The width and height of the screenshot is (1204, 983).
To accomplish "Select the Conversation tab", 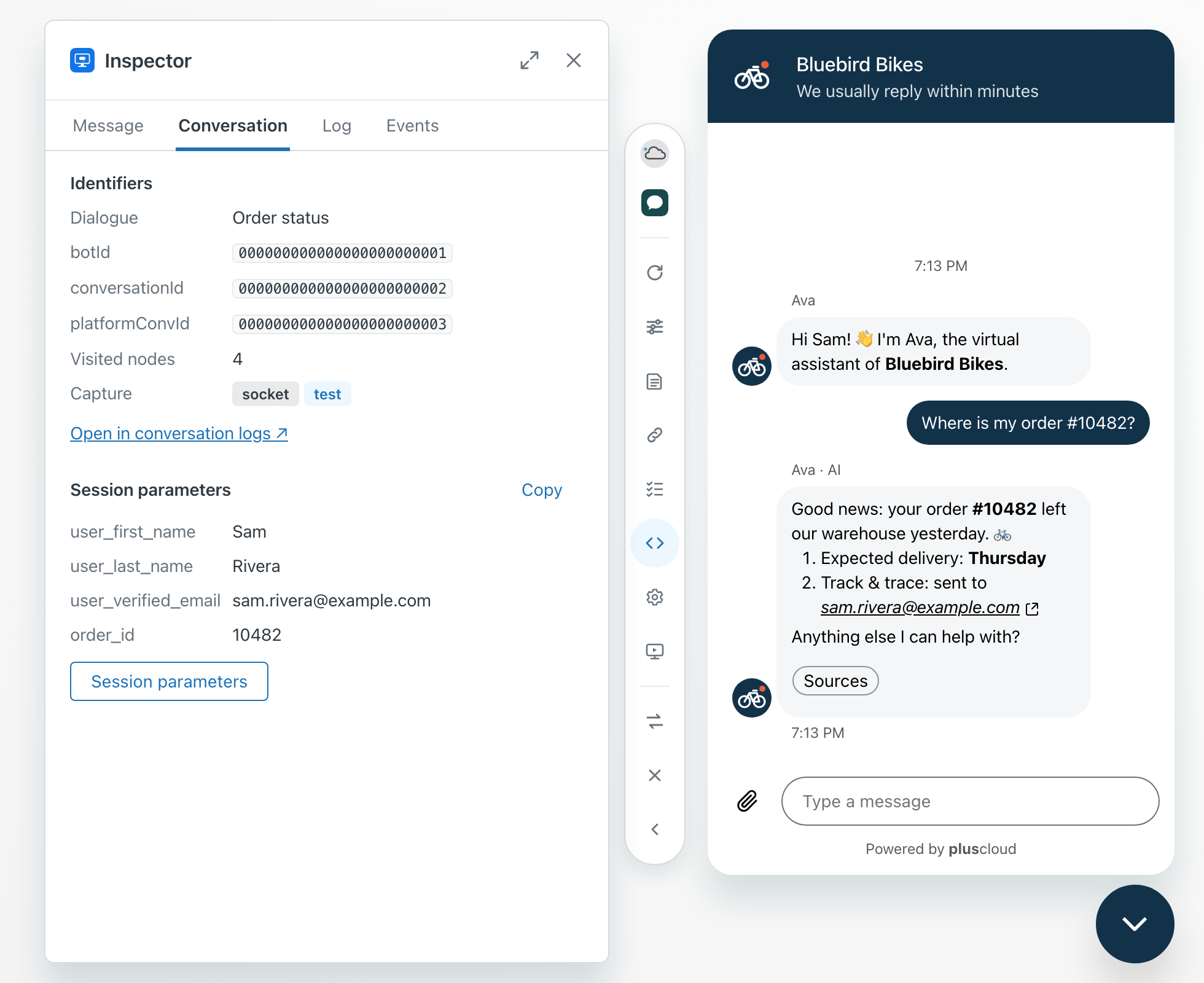I will click(233, 126).
